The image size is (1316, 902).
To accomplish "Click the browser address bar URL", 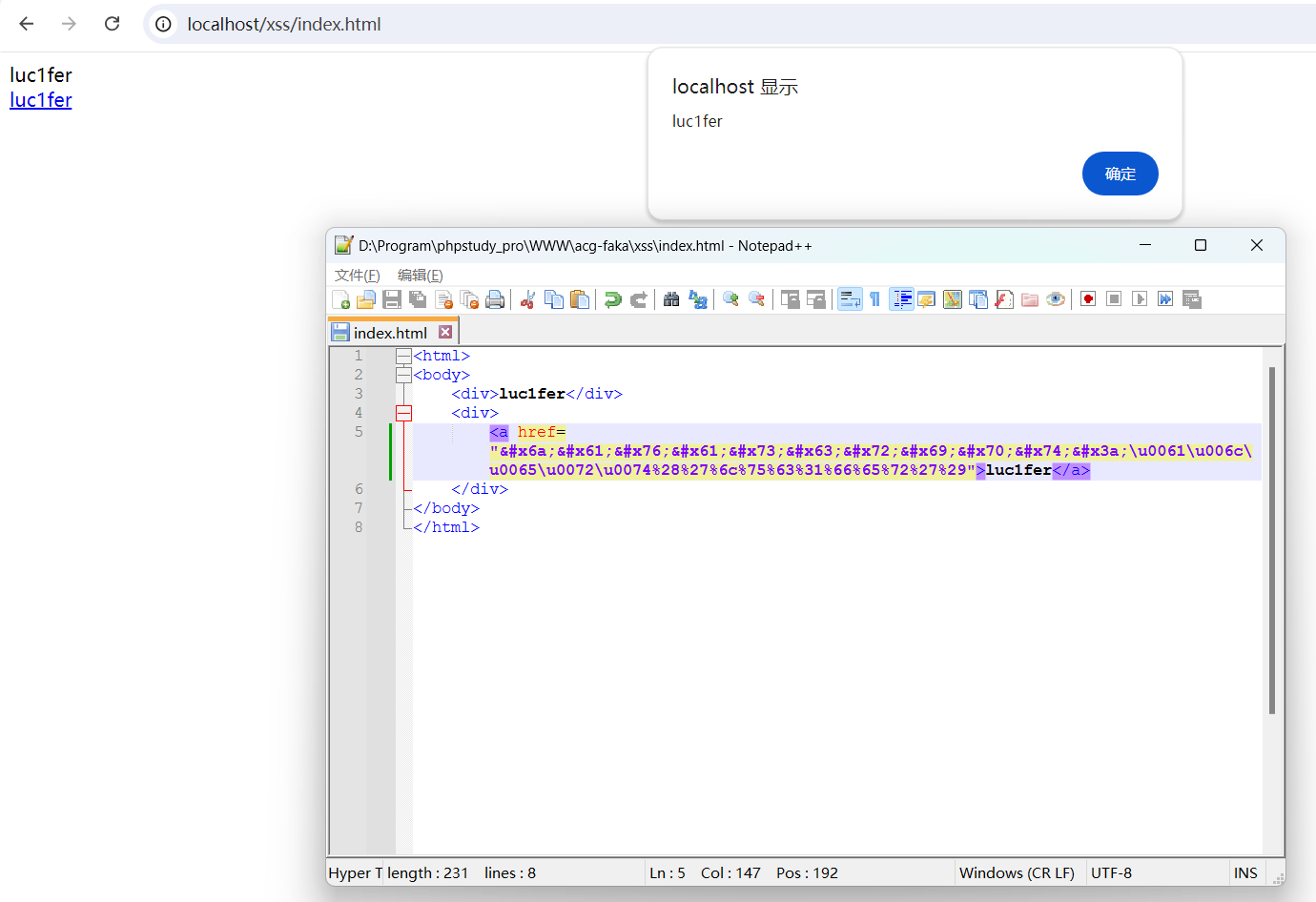I will click(x=284, y=24).
